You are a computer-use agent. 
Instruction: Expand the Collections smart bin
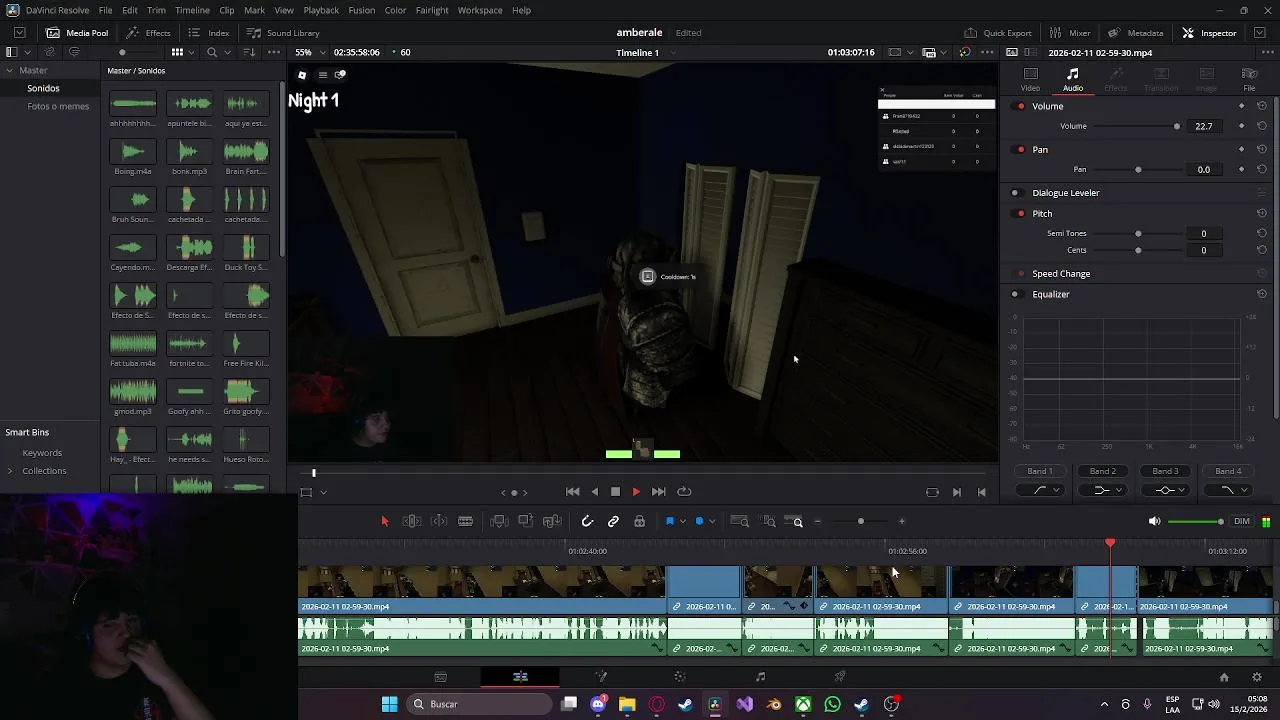pos(10,471)
